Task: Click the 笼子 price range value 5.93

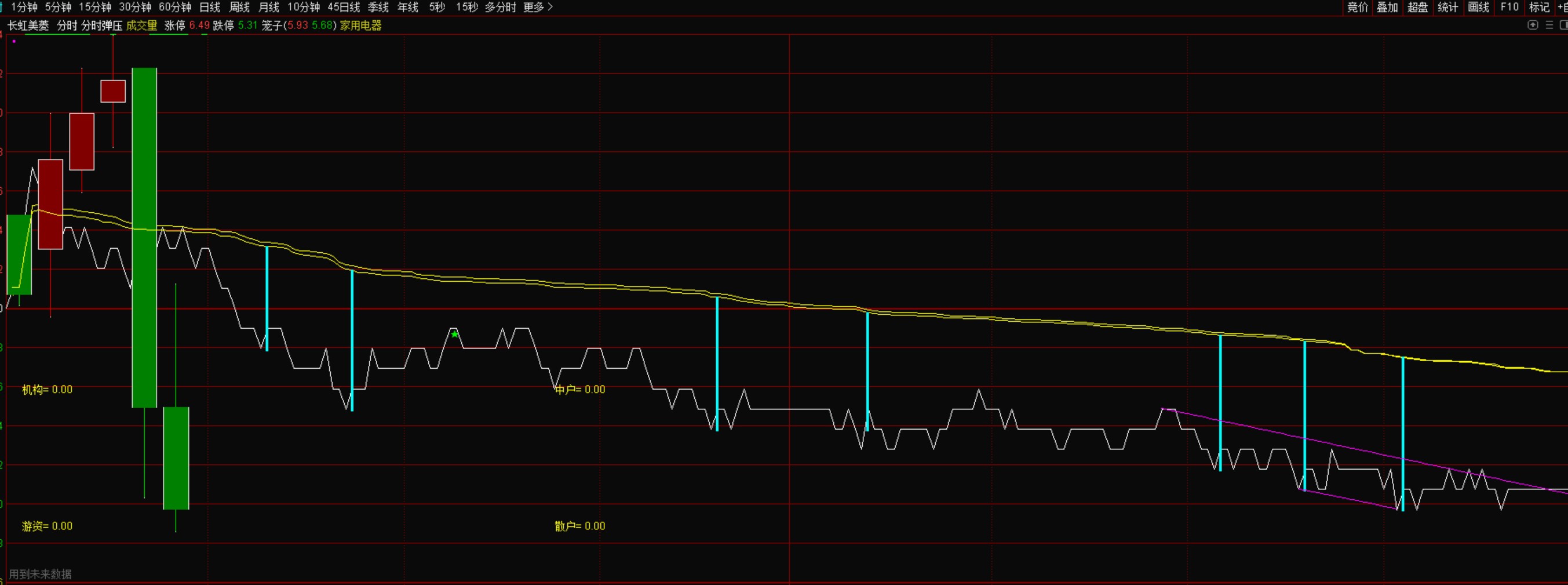Action: [x=298, y=26]
